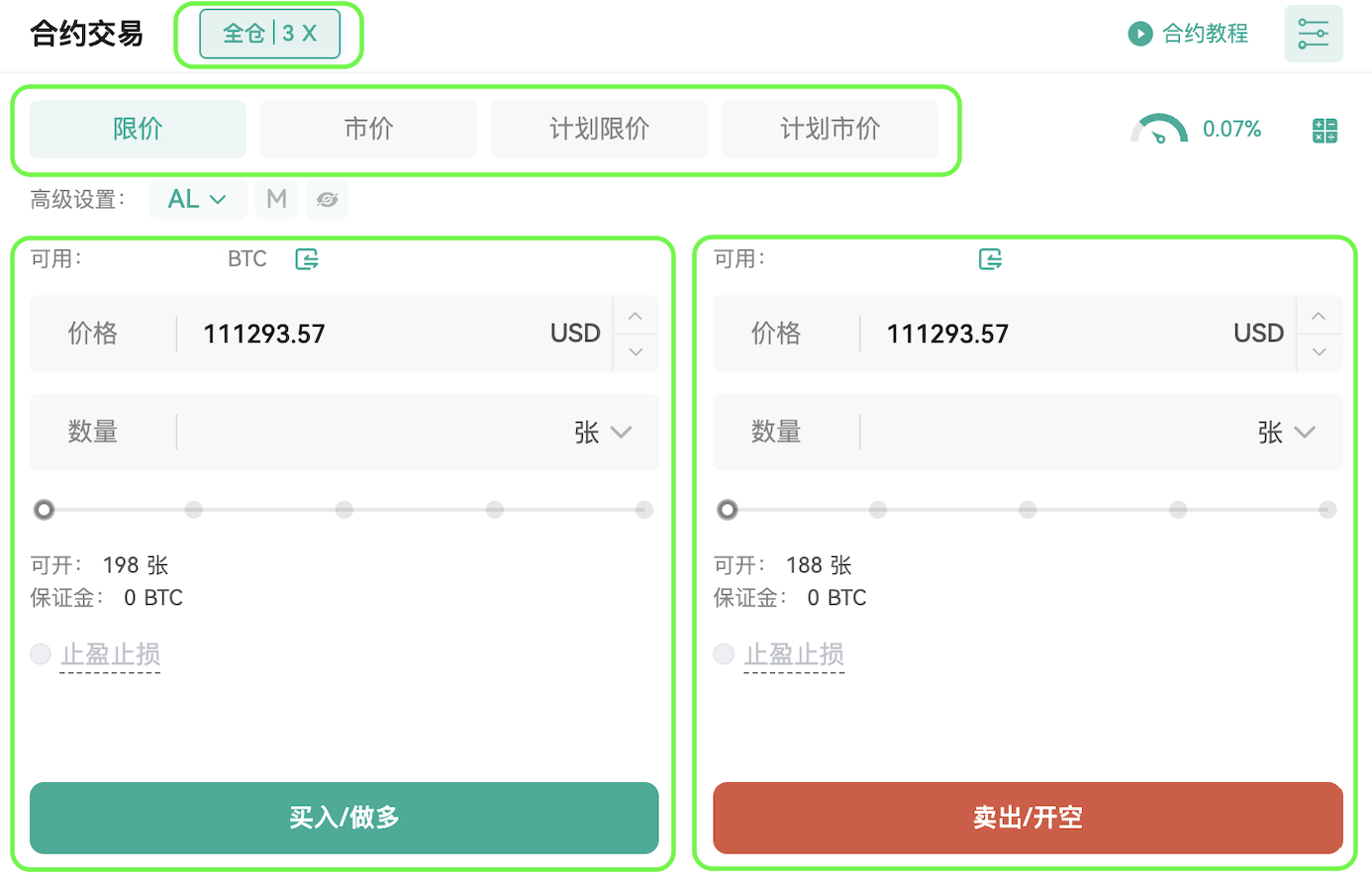Click the transfer icon in sell panel
The width and height of the screenshot is (1372, 881).
[x=990, y=259]
